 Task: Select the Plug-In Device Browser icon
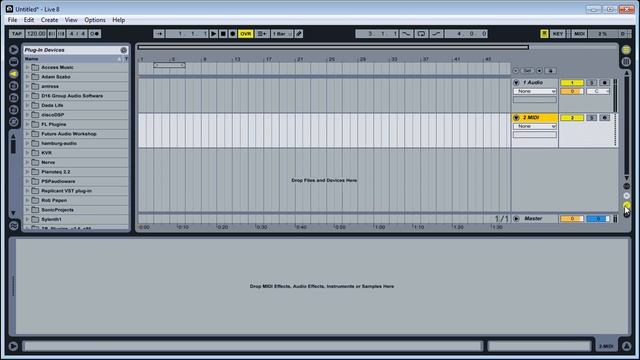click(13, 74)
